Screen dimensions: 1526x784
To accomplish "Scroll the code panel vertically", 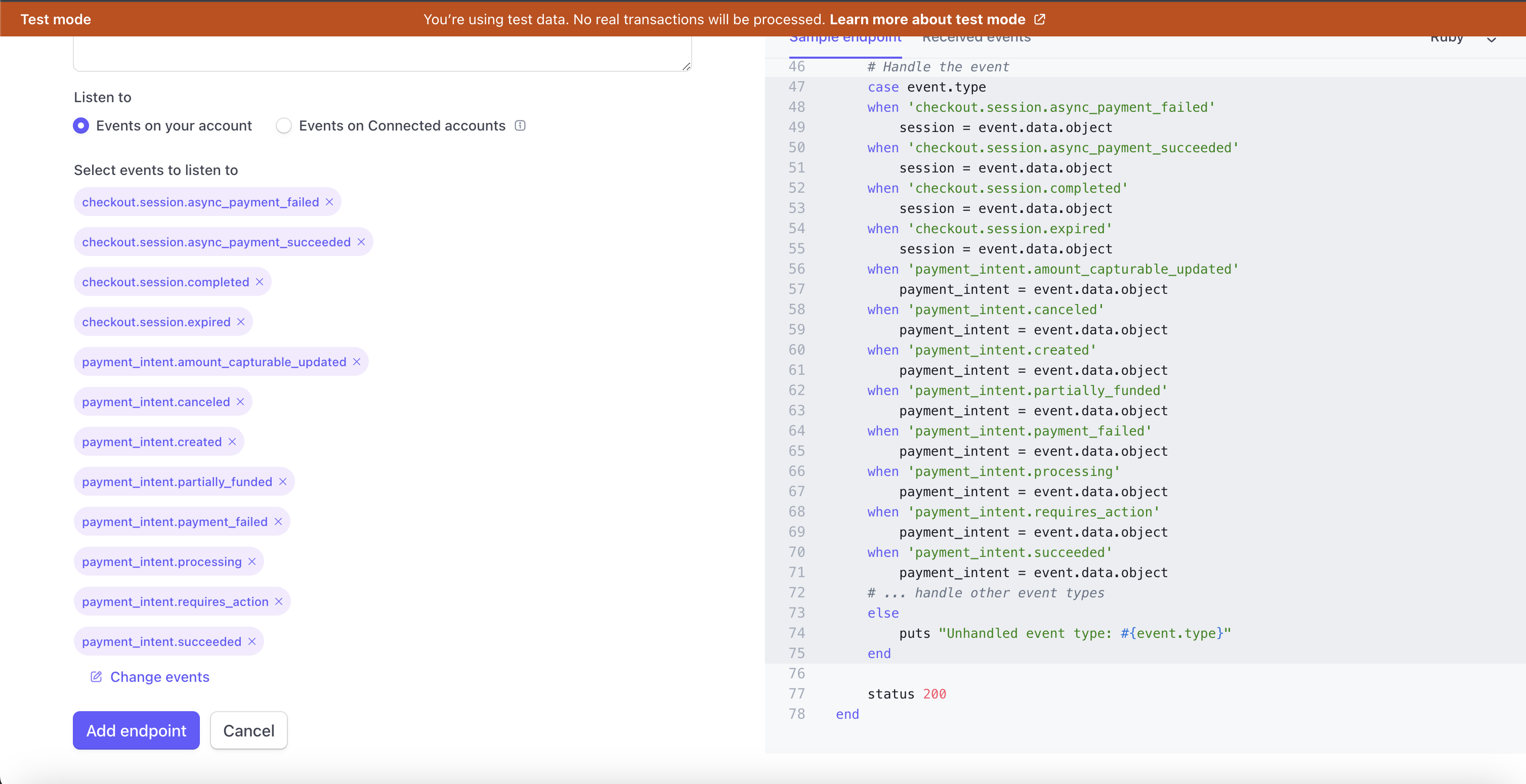I will pos(1519,400).
